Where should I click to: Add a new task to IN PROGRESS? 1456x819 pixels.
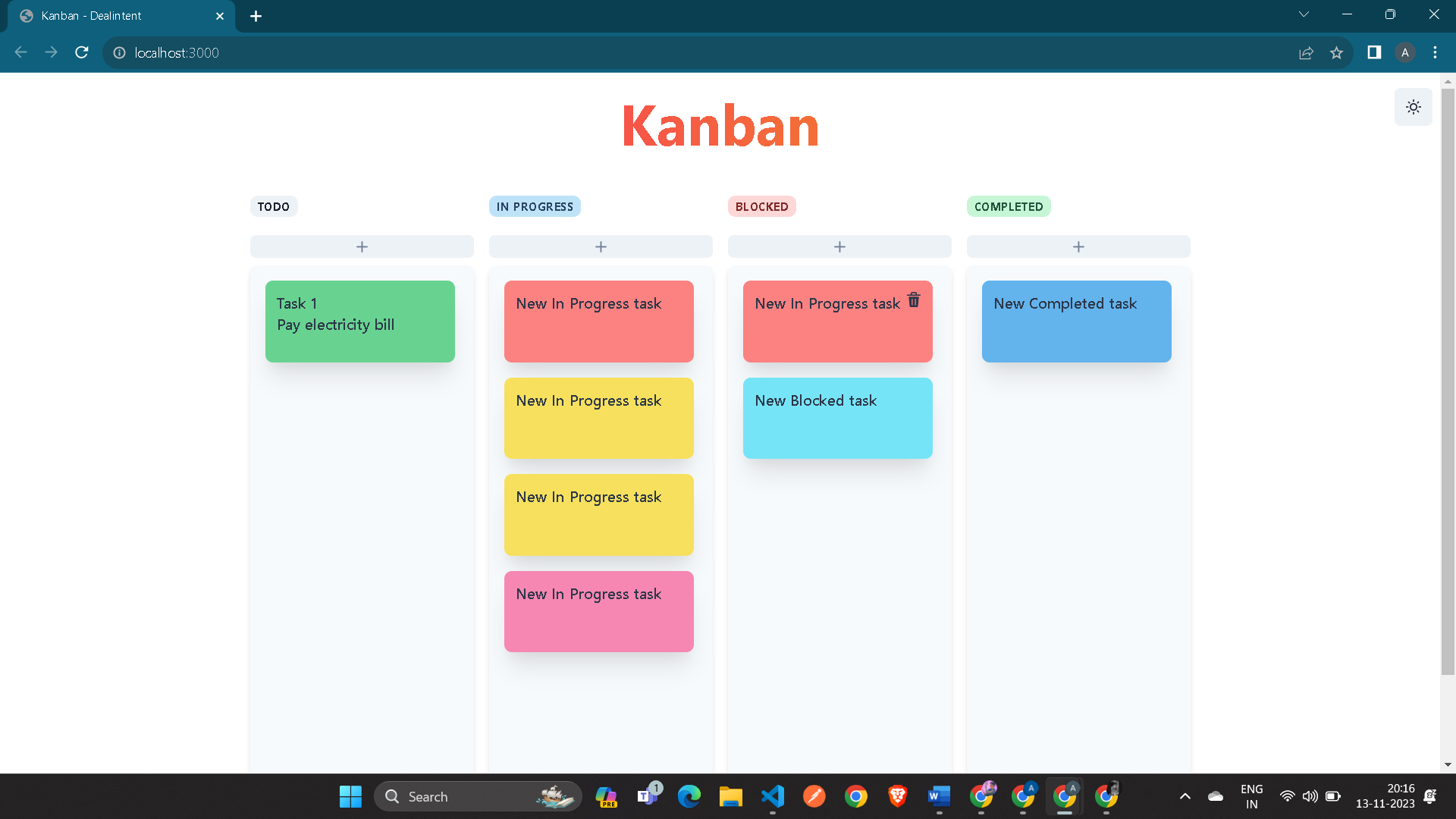pos(600,246)
